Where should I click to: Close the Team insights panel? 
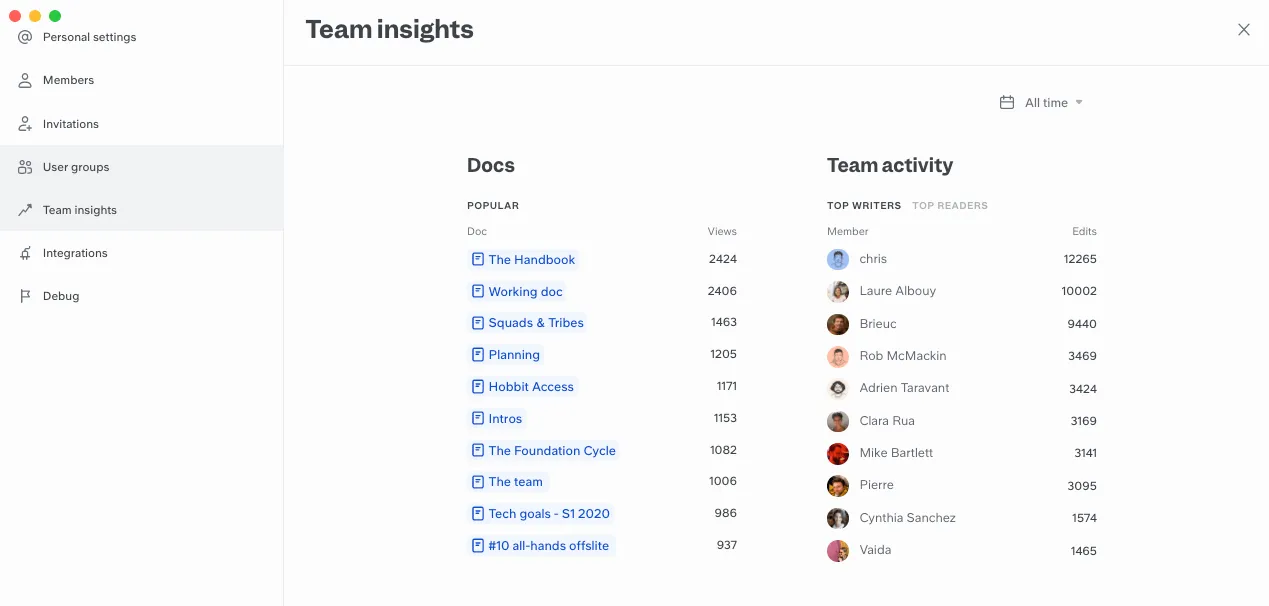tap(1243, 30)
